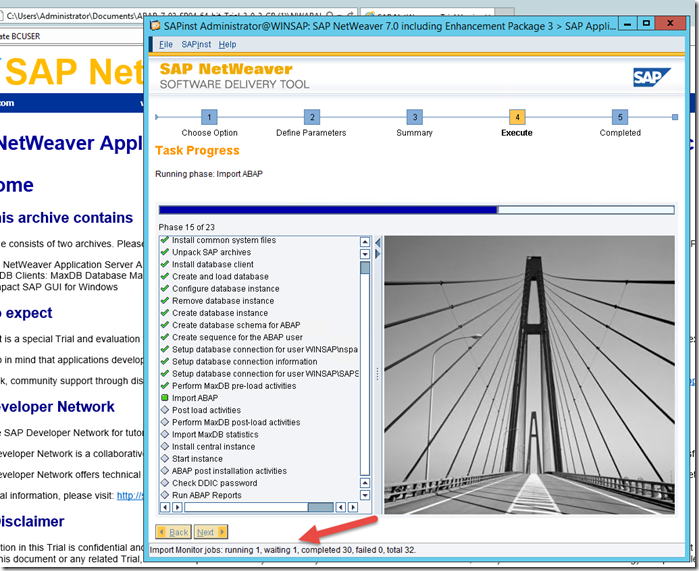Click the diamond icon beside Import MaxDB statistics
Image resolution: width=699 pixels, height=571 pixels.
pyautogui.click(x=165, y=434)
